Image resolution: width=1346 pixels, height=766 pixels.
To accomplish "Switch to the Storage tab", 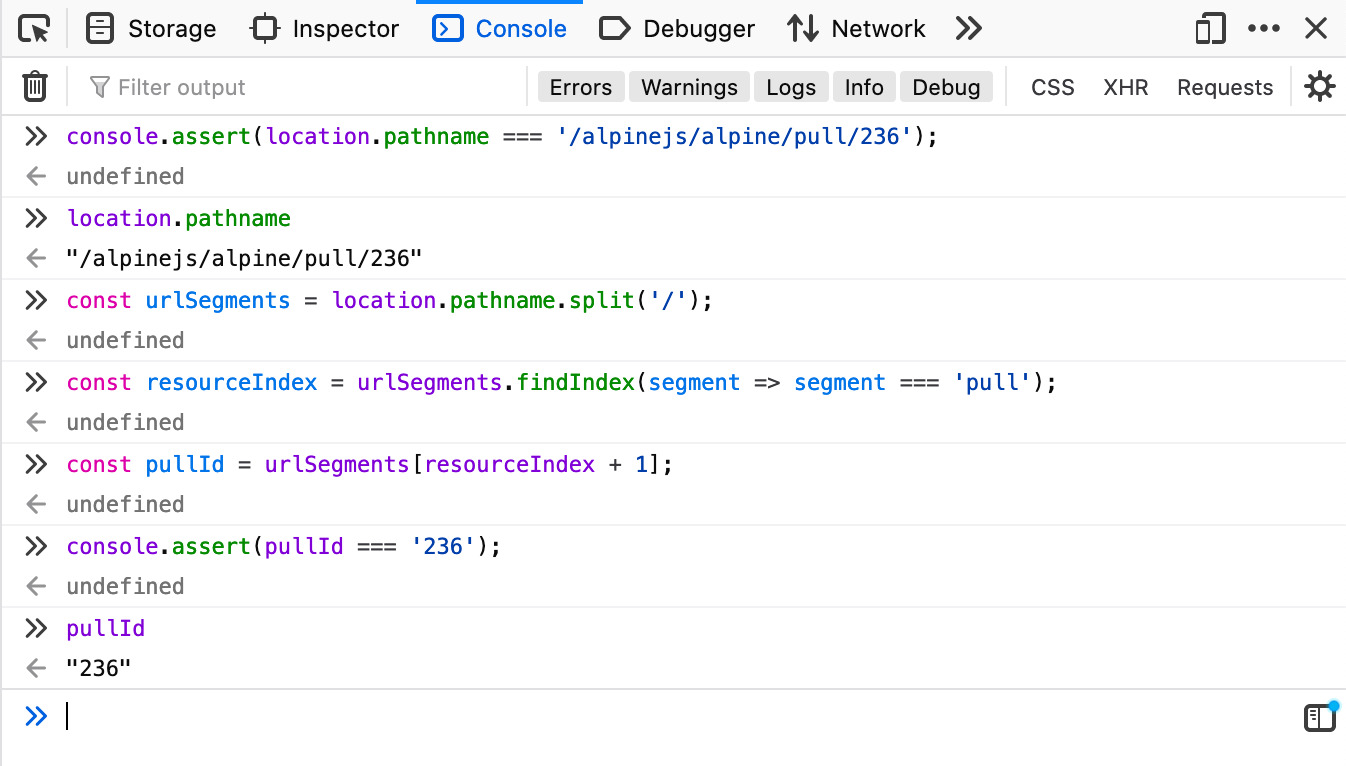I will click(x=151, y=29).
